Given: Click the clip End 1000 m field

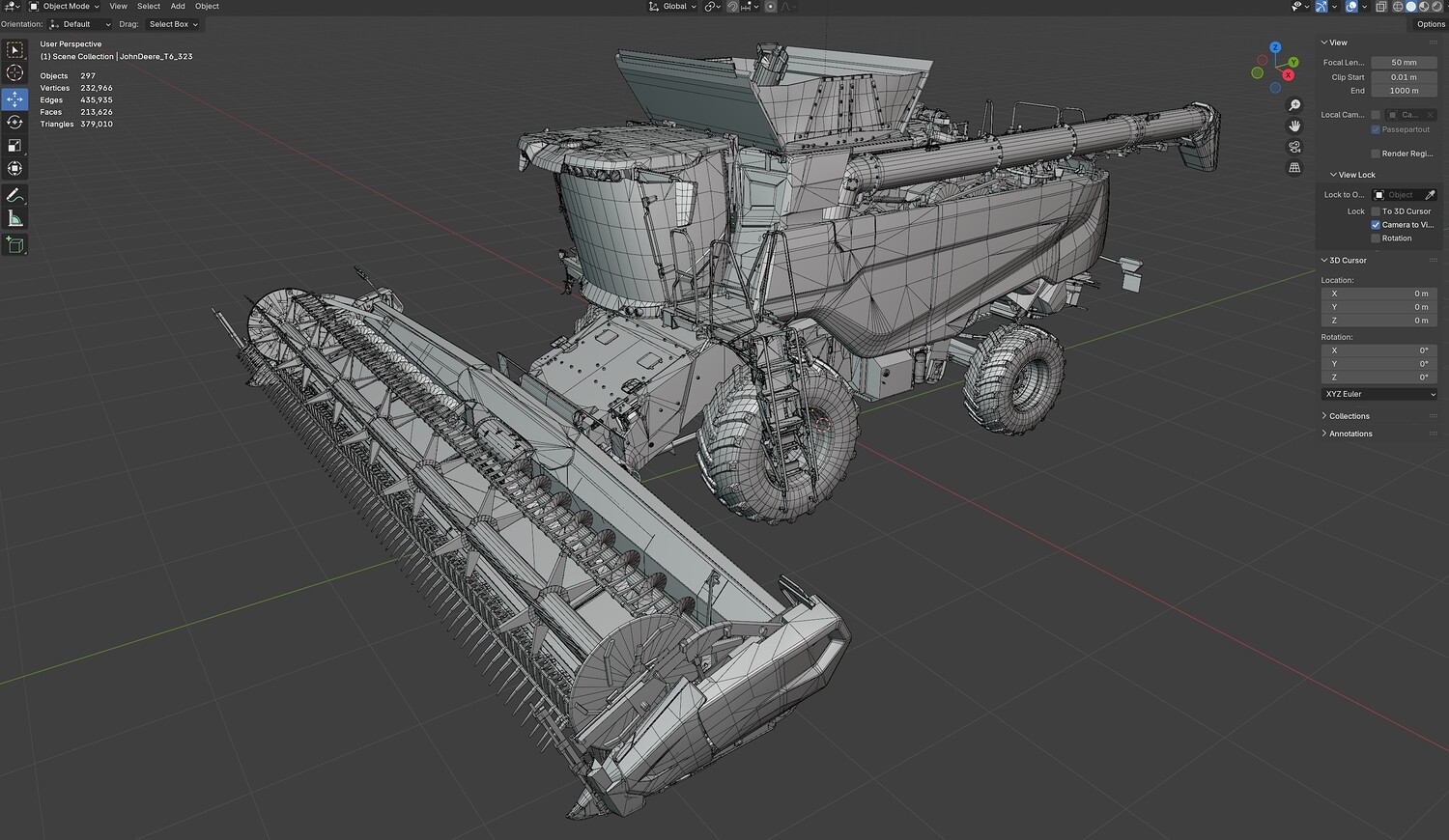Looking at the screenshot, I should point(1404,91).
